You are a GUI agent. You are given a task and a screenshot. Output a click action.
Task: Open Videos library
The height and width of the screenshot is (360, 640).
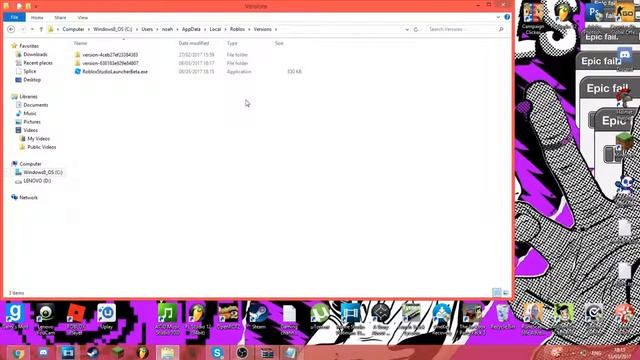[30, 130]
